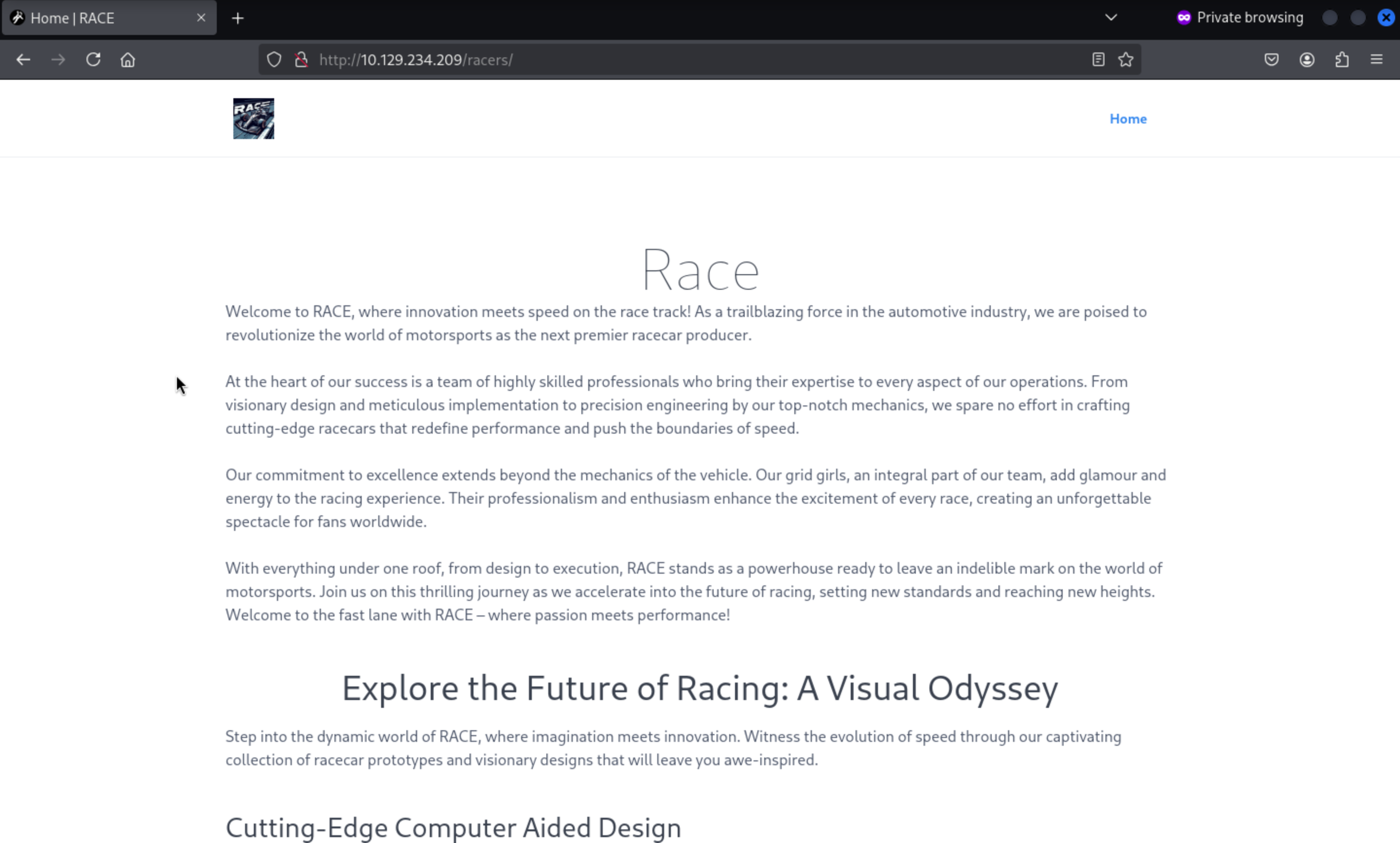Open the Firefox account menu
Viewport: 1400px width, 843px height.
click(x=1307, y=60)
